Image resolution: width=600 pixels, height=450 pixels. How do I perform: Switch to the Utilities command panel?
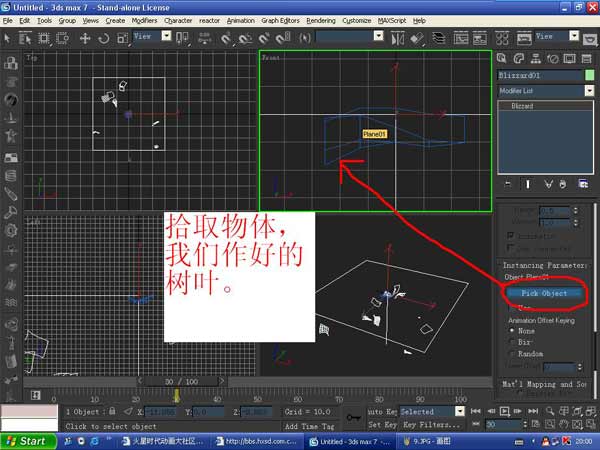point(586,58)
